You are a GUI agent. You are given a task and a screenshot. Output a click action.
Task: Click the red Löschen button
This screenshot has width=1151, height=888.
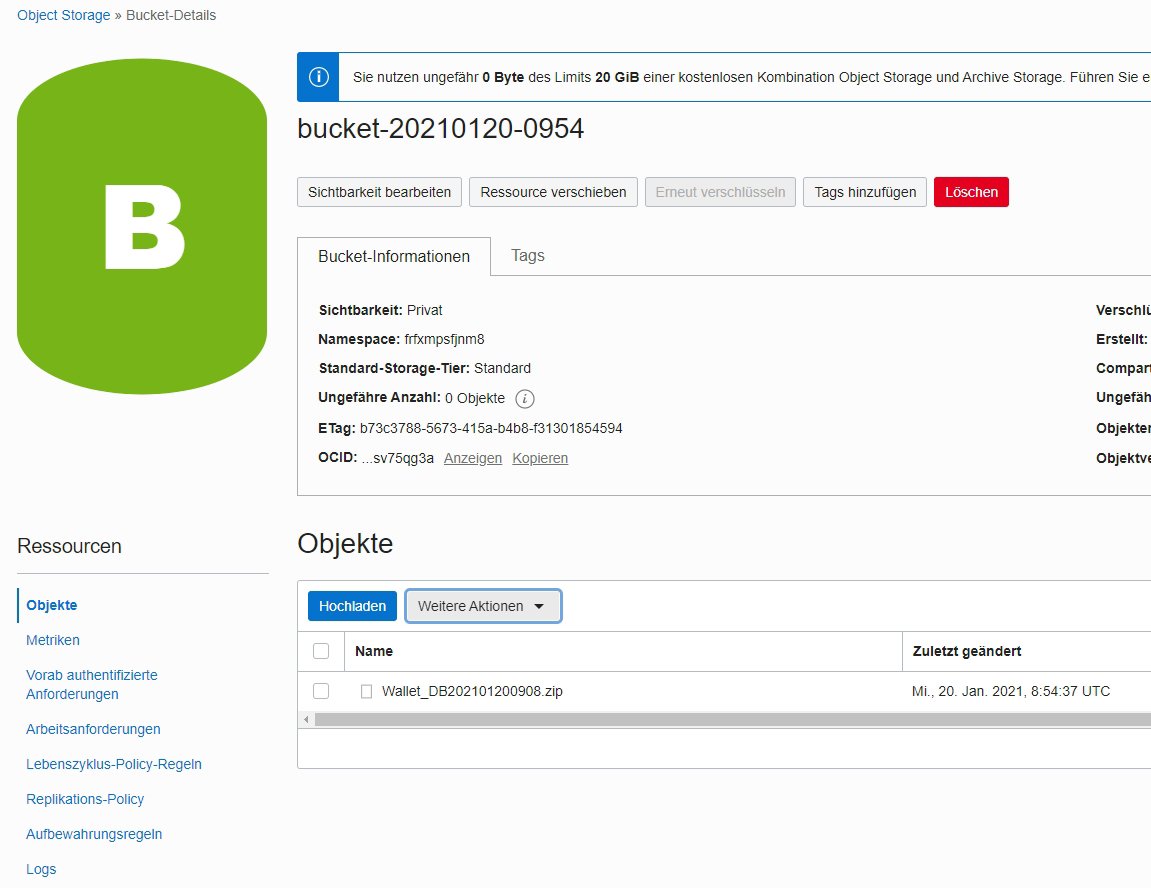[970, 192]
